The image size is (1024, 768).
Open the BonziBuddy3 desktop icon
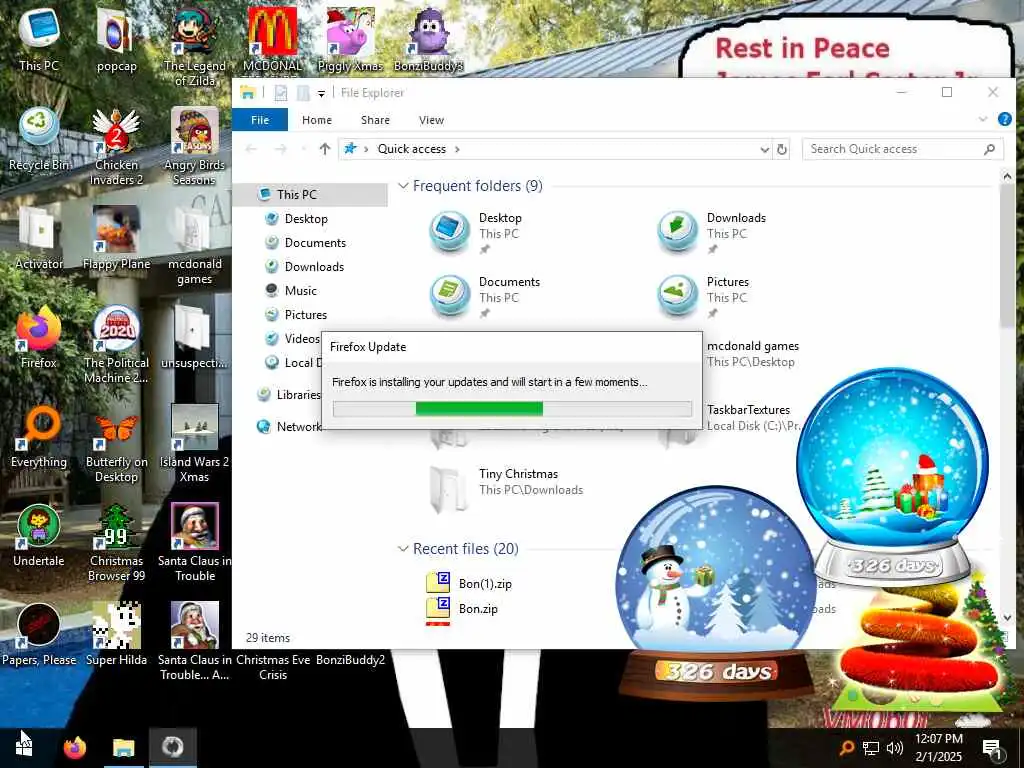(x=428, y=40)
